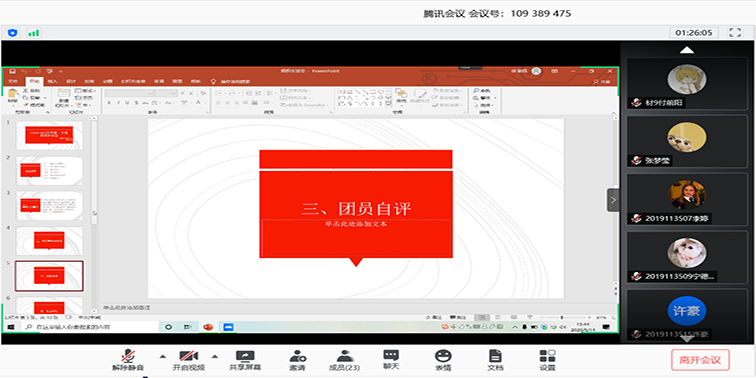Open the font size dropdown in the ribbon
This screenshot has width=756, height=378.
[x=173, y=93]
